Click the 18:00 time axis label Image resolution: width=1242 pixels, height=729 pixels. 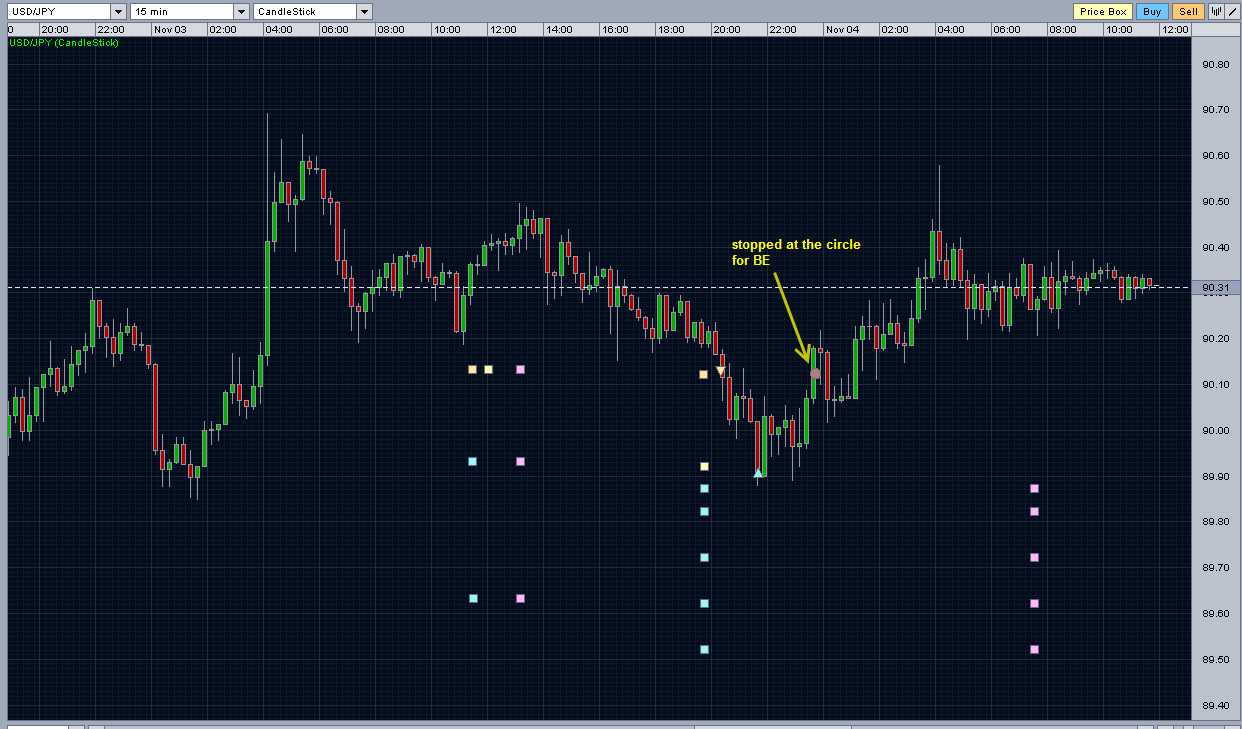pyautogui.click(x=671, y=30)
